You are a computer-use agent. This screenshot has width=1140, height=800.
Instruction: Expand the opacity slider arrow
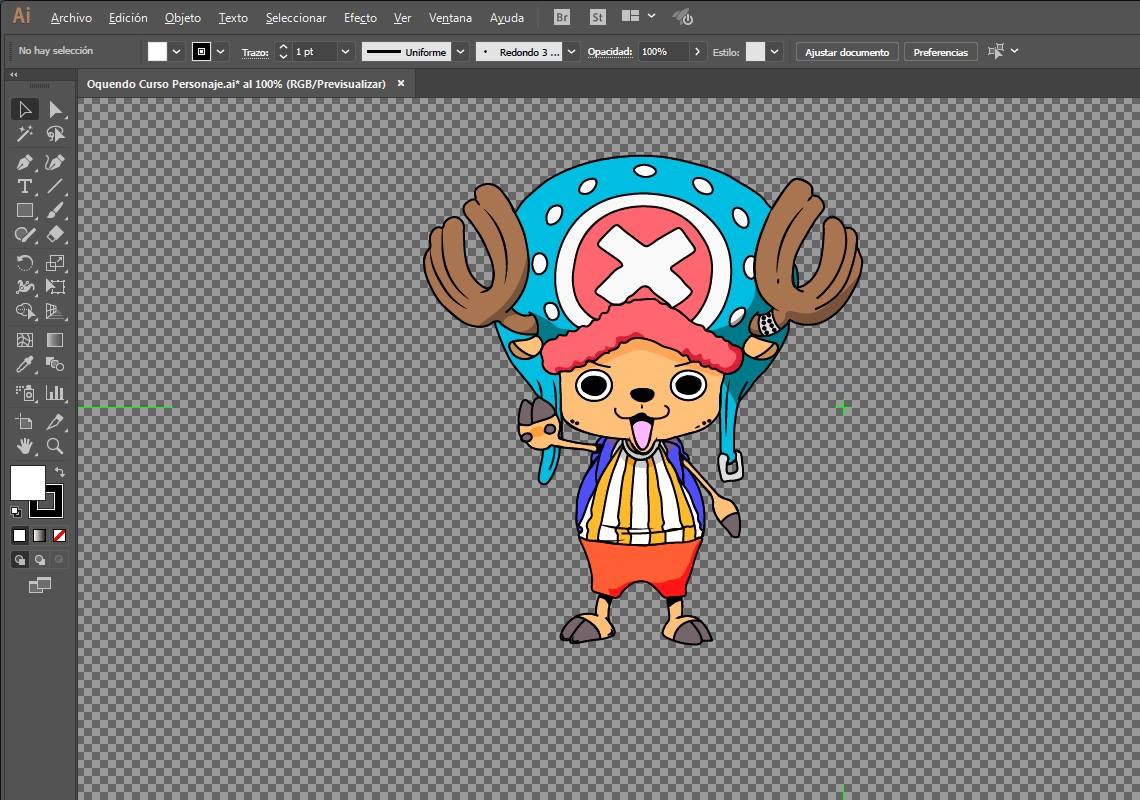(x=697, y=52)
